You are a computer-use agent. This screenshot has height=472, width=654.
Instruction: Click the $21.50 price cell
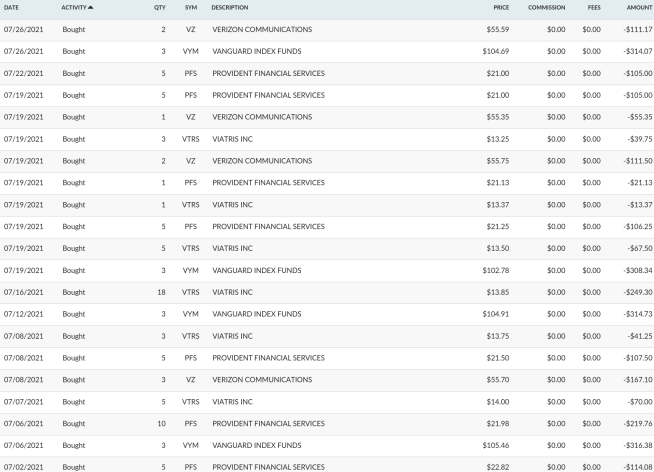click(x=498, y=358)
